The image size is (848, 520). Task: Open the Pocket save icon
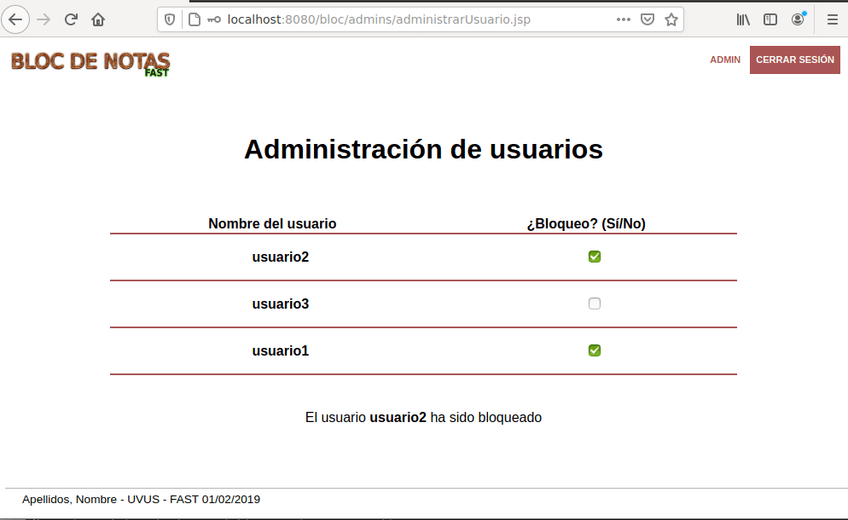tap(648, 19)
